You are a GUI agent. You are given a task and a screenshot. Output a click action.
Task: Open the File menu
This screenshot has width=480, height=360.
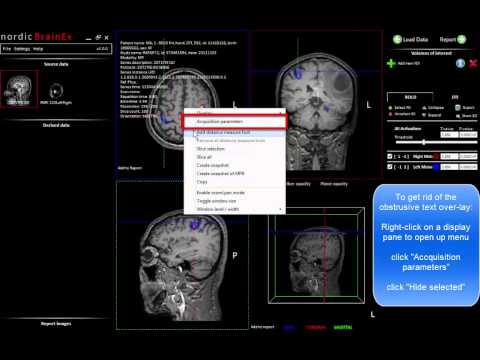click(7, 49)
